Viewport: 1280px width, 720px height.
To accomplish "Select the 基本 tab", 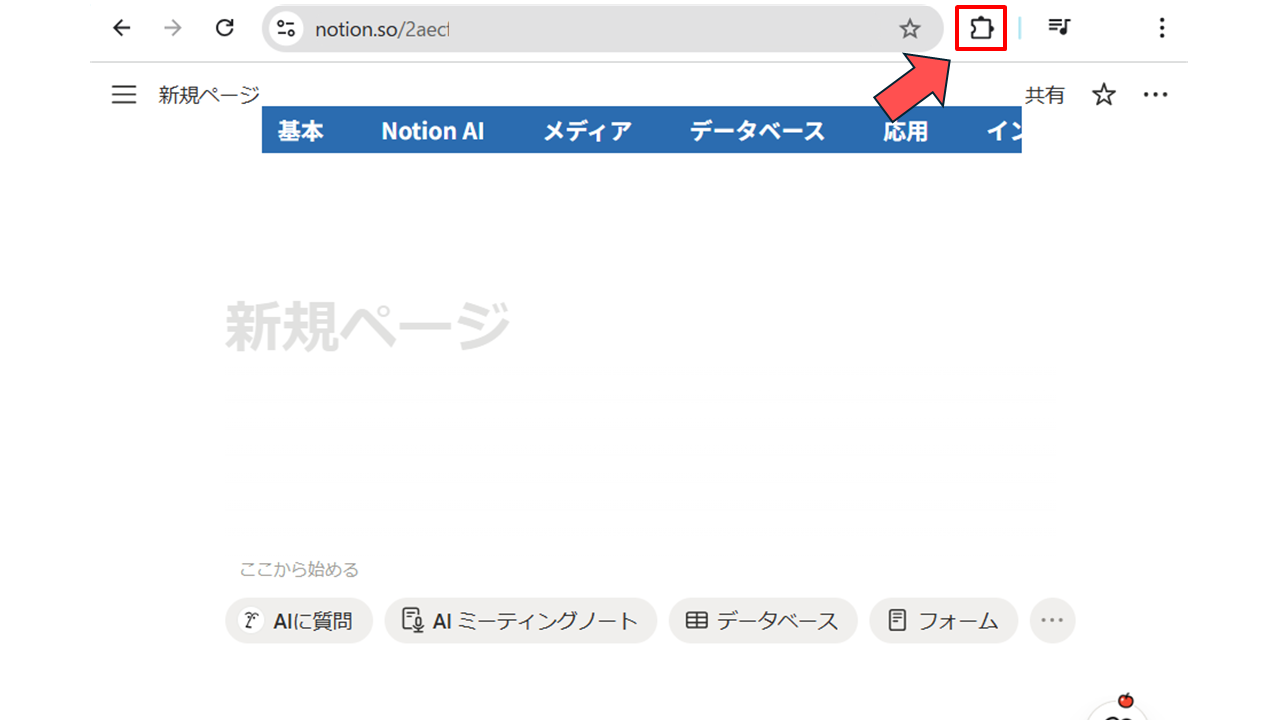I will pyautogui.click(x=300, y=131).
